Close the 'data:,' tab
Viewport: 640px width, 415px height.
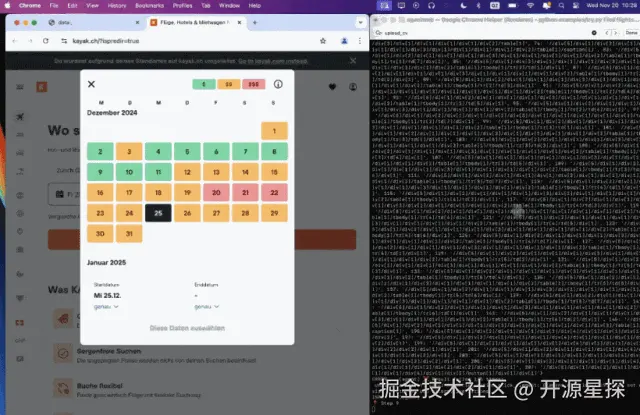[x=137, y=22]
